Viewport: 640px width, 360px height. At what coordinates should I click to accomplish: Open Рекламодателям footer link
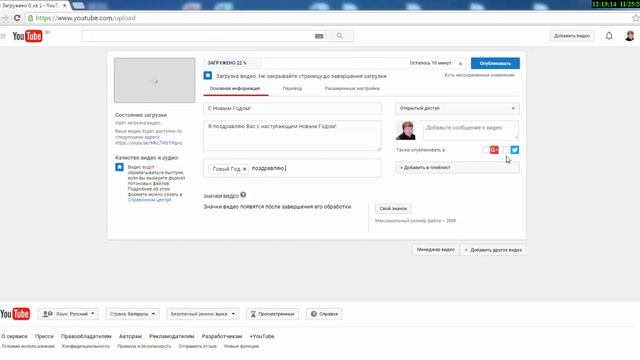[171, 336]
